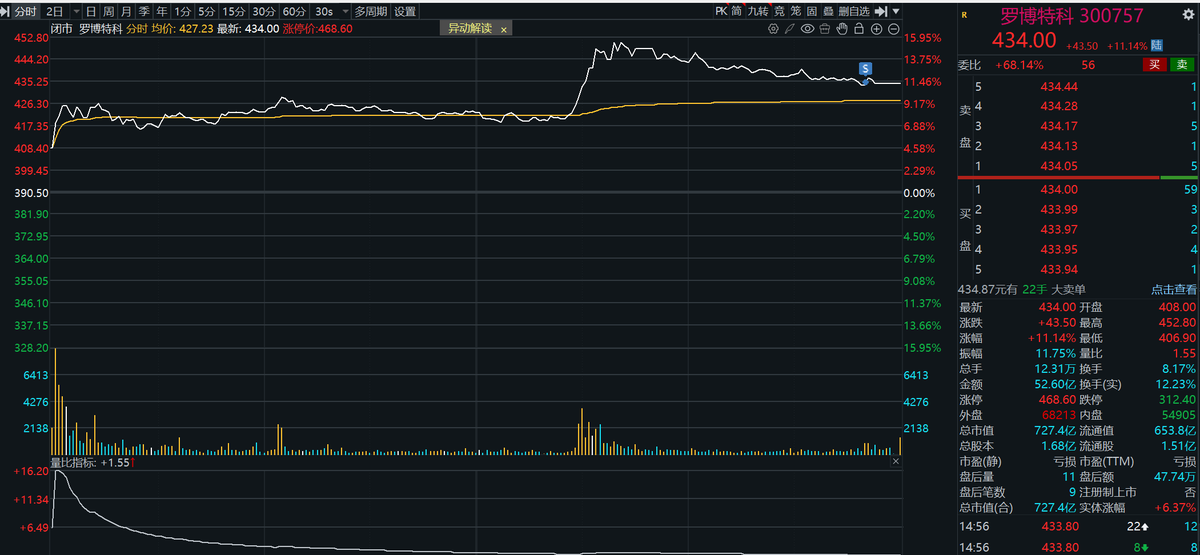Select the 年 yearly period
This screenshot has height=555, width=1200.
(x=161, y=12)
